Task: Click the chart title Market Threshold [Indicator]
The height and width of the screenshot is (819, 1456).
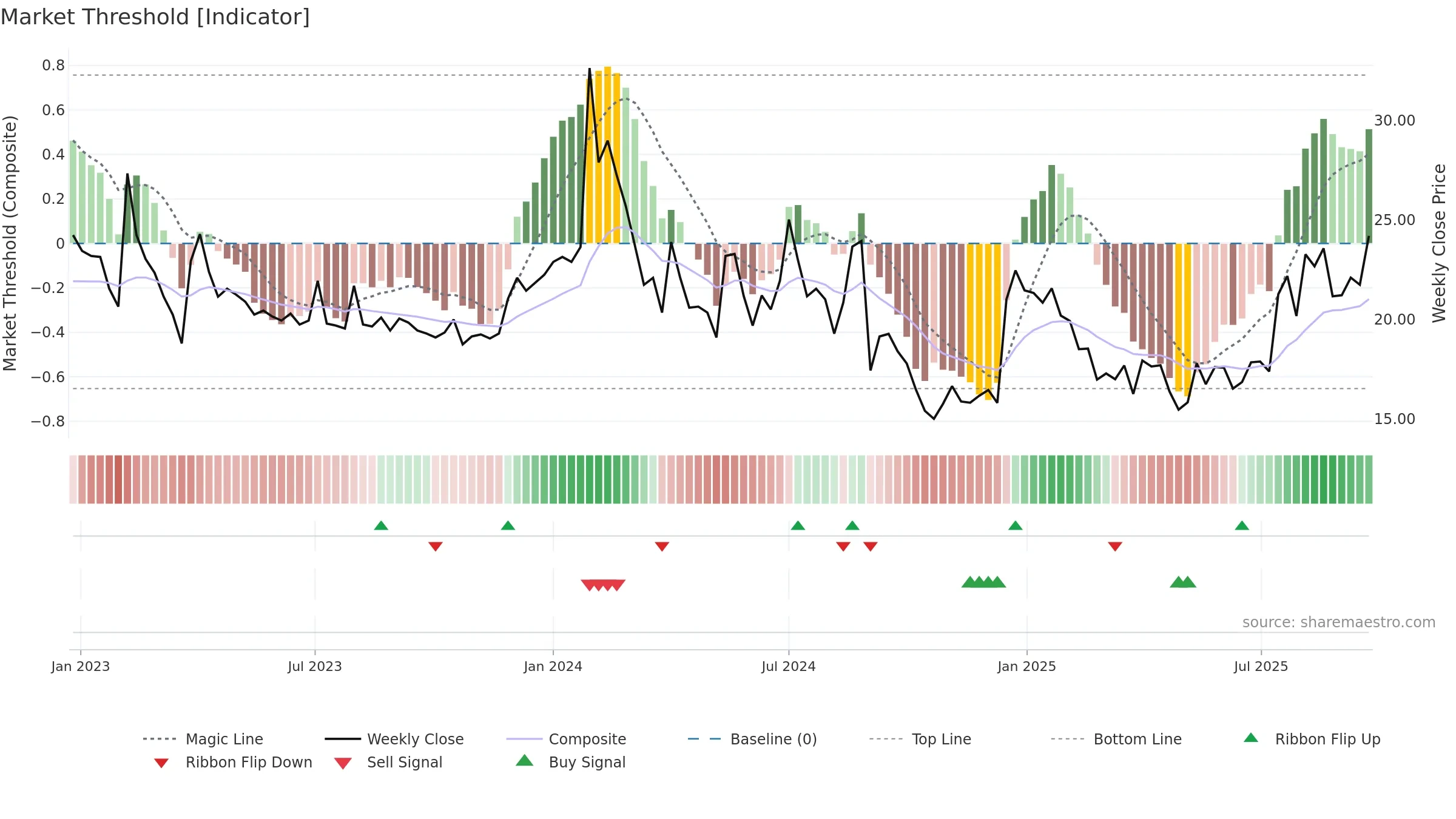Action: pos(155,17)
